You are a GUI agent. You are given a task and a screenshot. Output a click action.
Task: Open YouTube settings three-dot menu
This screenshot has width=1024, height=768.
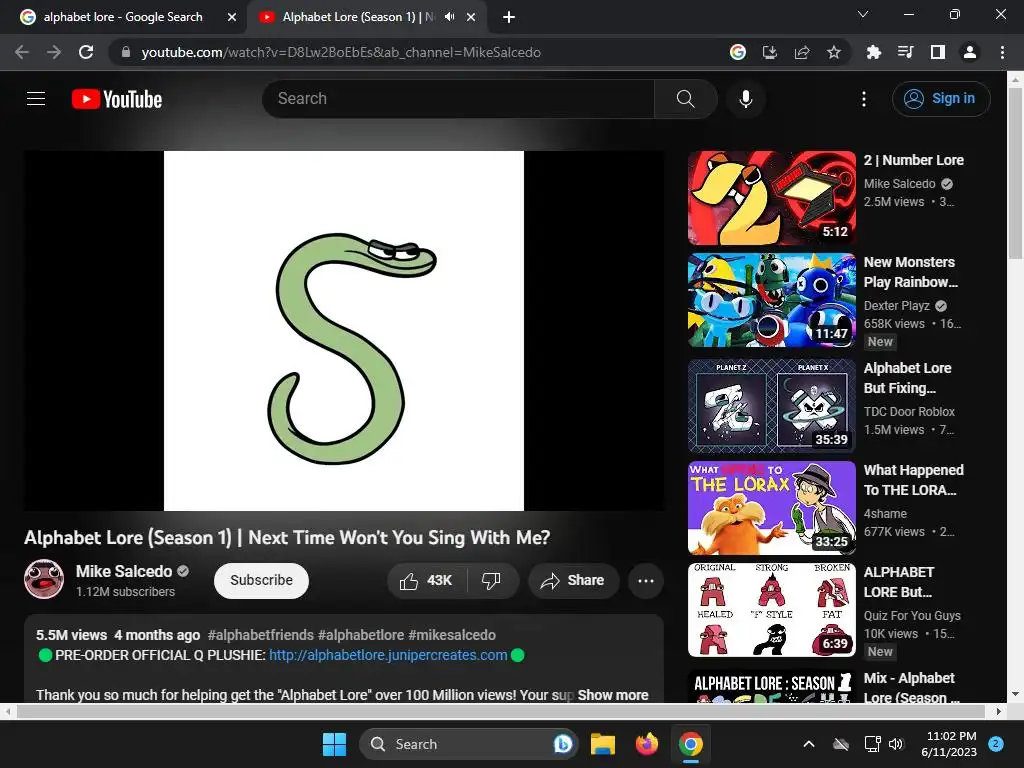863,99
